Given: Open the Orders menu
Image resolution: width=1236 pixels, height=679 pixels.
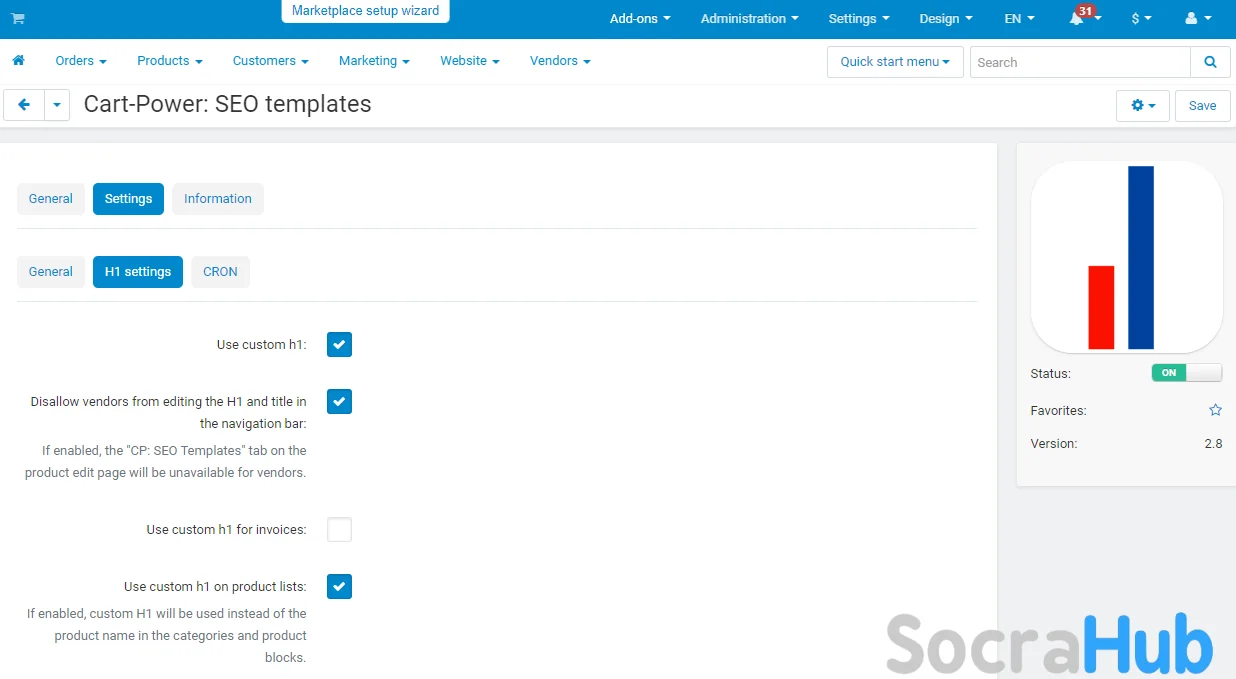Looking at the screenshot, I should coord(81,61).
